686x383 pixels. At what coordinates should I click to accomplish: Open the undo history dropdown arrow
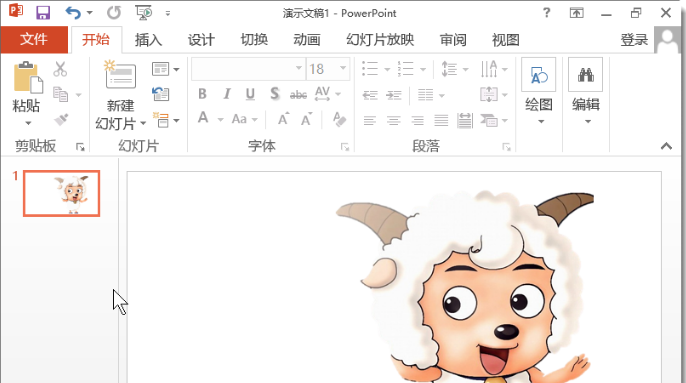[x=90, y=13]
